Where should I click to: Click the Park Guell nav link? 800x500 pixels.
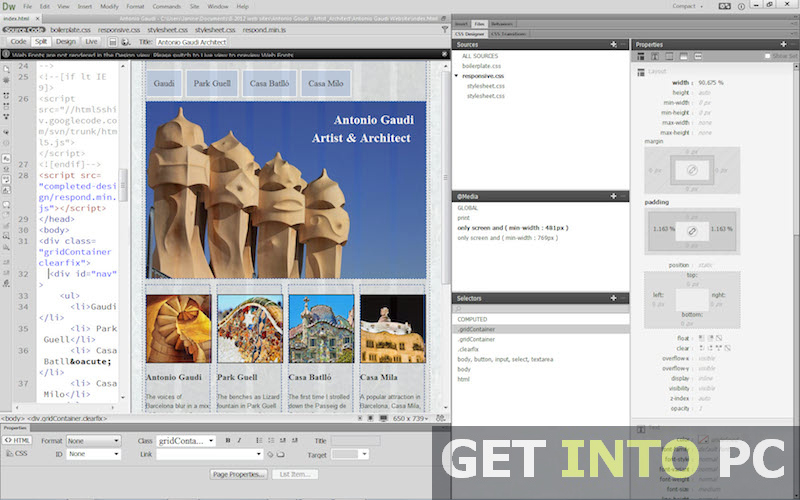pos(212,83)
